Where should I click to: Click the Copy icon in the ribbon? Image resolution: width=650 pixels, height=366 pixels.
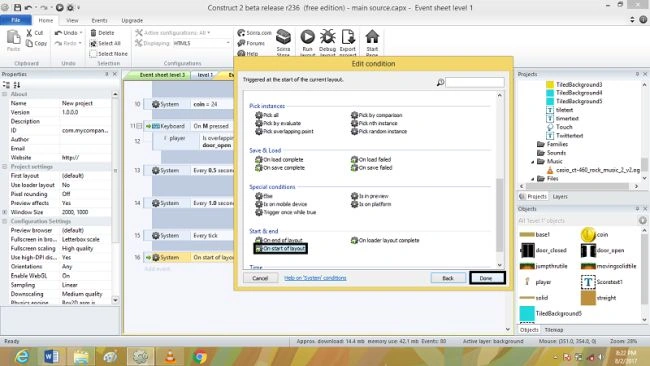[x=29, y=43]
